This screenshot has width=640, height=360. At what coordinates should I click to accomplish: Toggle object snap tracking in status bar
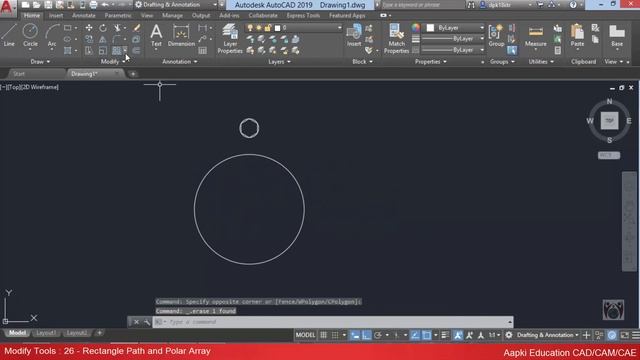pos(415,335)
